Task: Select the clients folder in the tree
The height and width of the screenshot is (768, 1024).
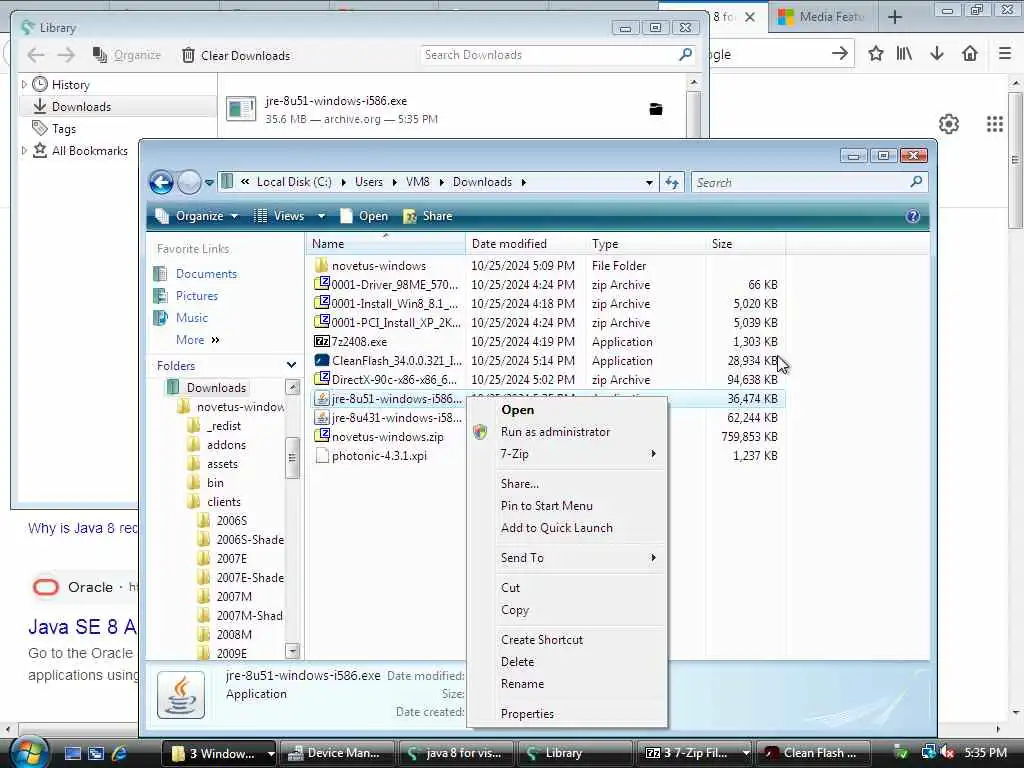Action: [x=223, y=502]
